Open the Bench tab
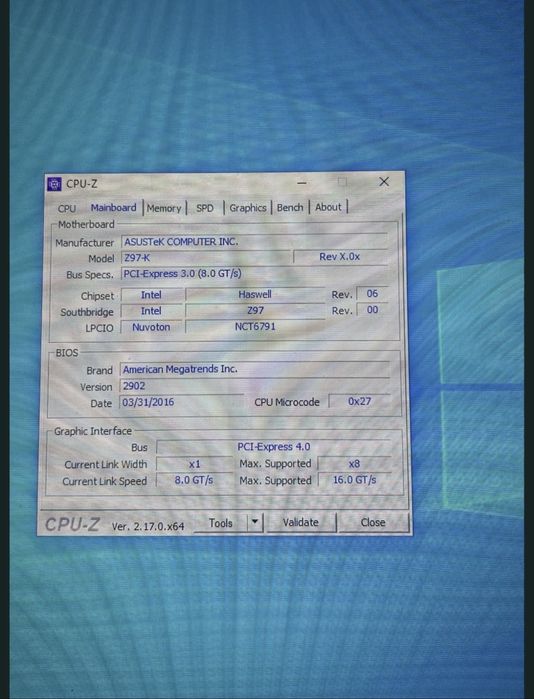This screenshot has width=534, height=699. click(290, 207)
